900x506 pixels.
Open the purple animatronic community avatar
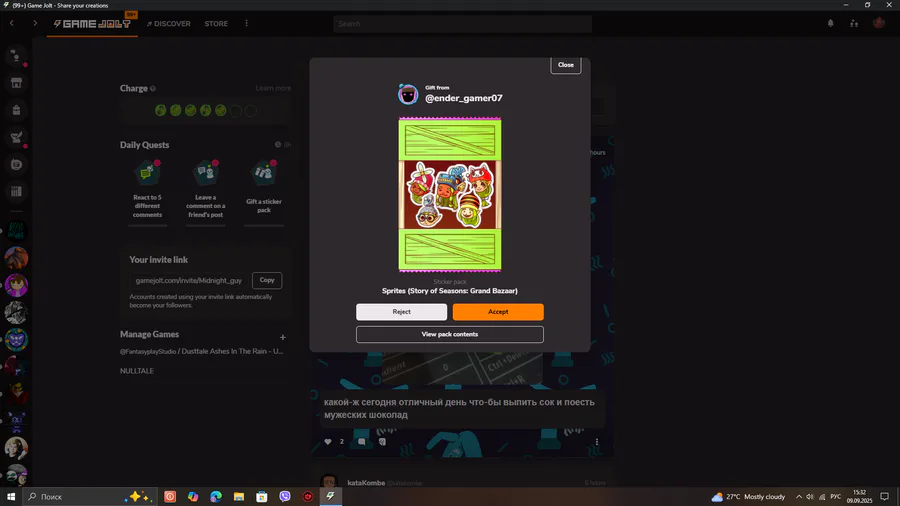(16, 421)
